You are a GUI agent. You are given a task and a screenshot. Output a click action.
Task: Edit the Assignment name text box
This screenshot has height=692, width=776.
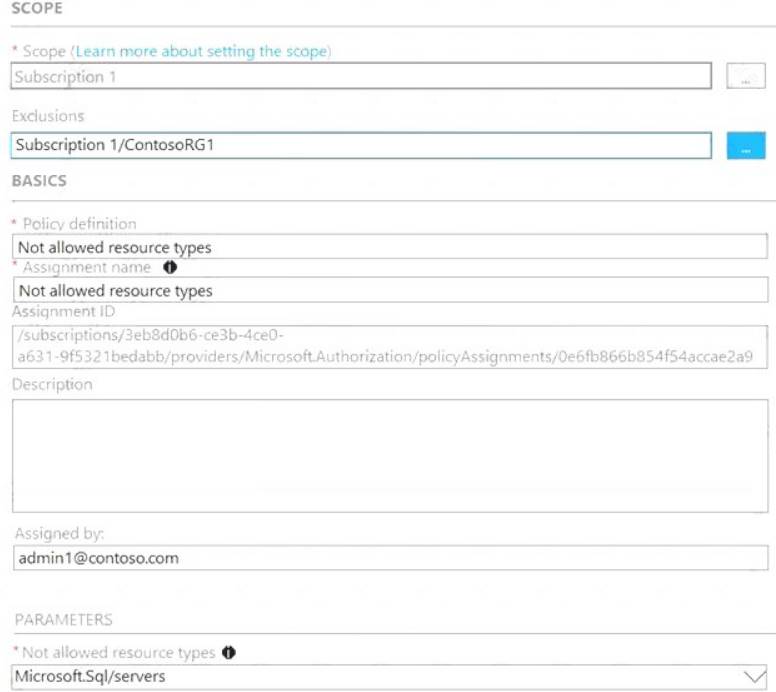tap(390, 291)
